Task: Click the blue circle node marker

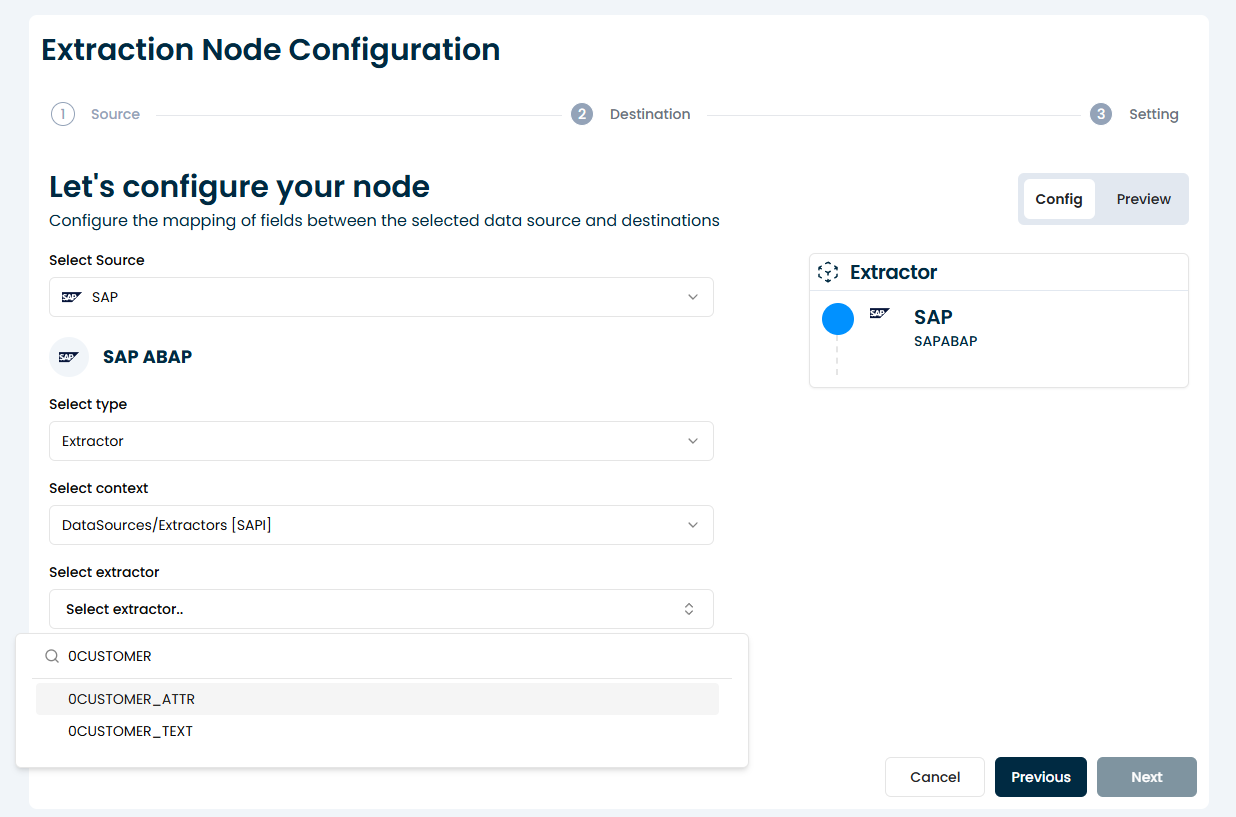Action: pos(838,319)
